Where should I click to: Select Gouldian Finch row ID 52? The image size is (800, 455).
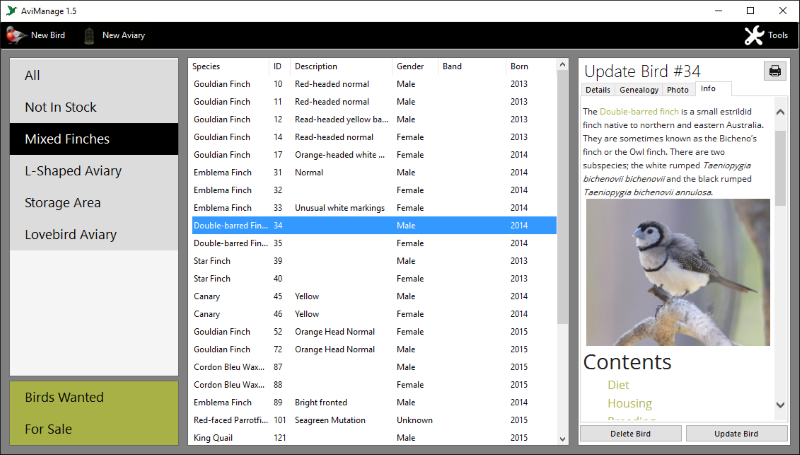pyautogui.click(x=374, y=332)
